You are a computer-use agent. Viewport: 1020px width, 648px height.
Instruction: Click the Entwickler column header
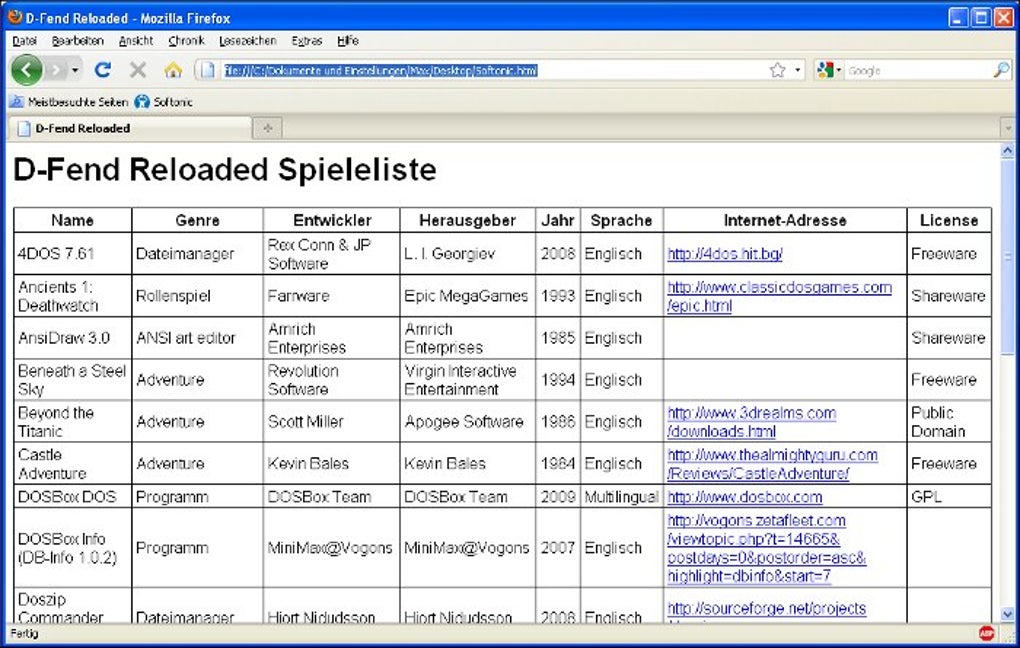click(332, 220)
